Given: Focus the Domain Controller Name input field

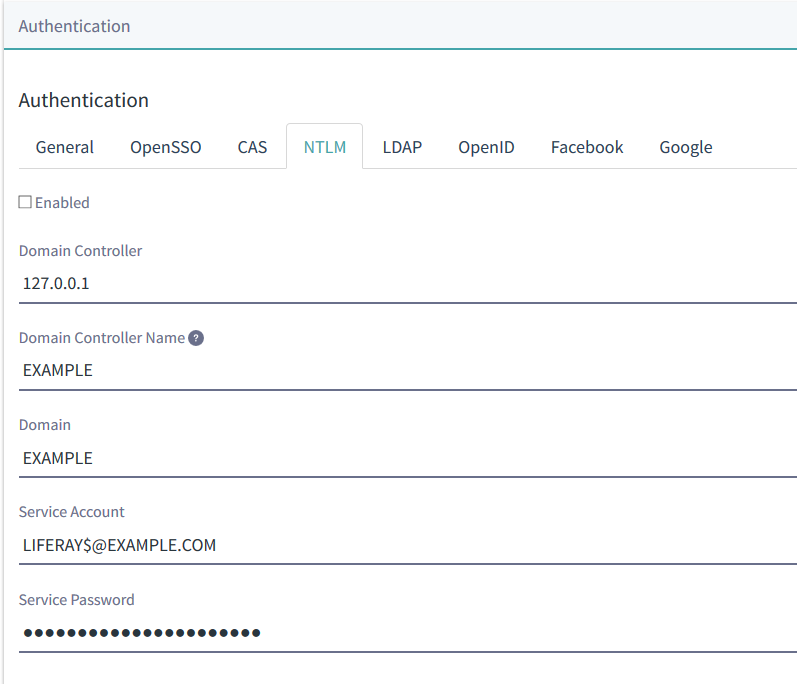Looking at the screenshot, I should point(408,370).
